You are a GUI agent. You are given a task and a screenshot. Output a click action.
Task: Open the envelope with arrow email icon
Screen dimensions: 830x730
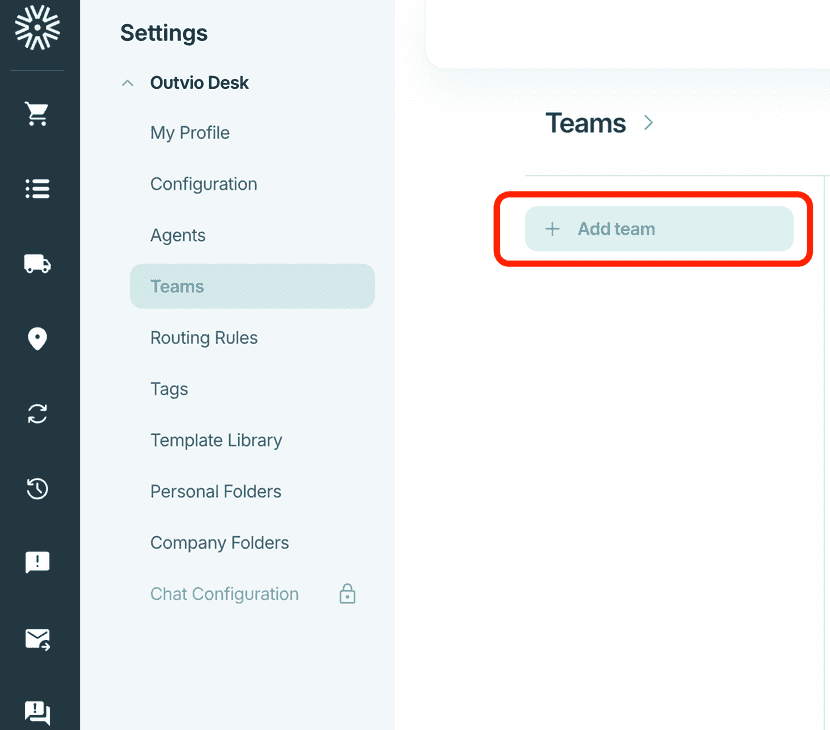[37, 639]
